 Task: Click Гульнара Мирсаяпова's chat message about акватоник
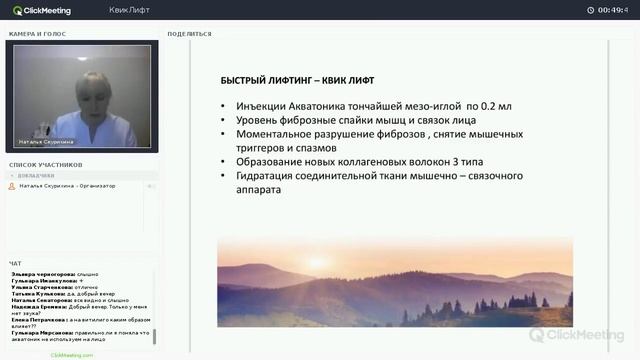click(x=80, y=336)
